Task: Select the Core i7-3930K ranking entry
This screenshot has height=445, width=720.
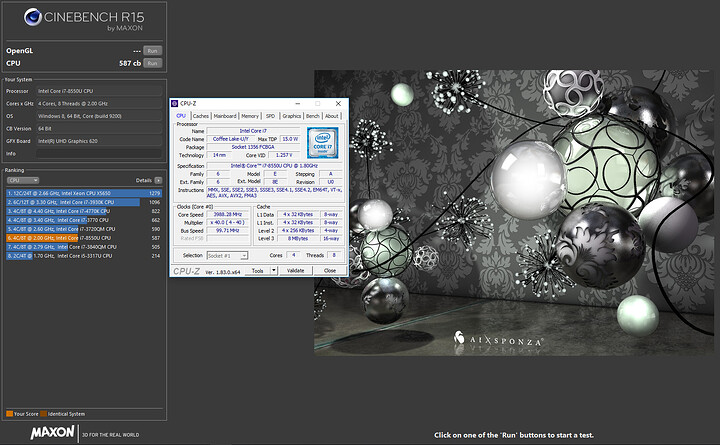Action: click(x=84, y=202)
